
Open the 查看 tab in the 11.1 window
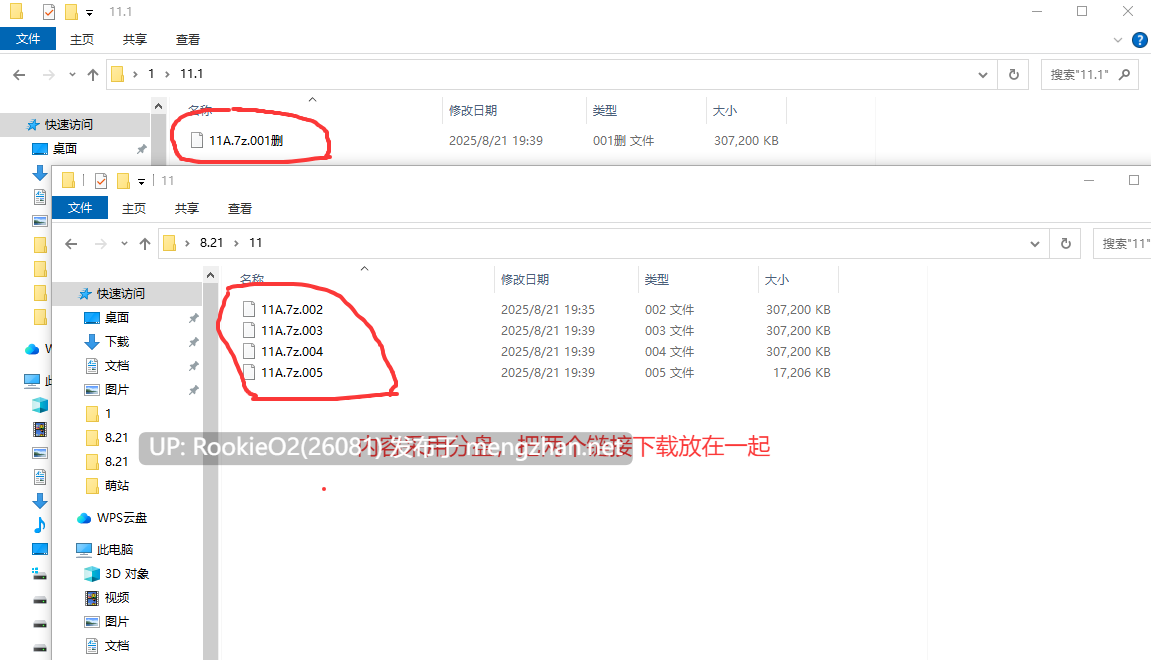pos(187,40)
